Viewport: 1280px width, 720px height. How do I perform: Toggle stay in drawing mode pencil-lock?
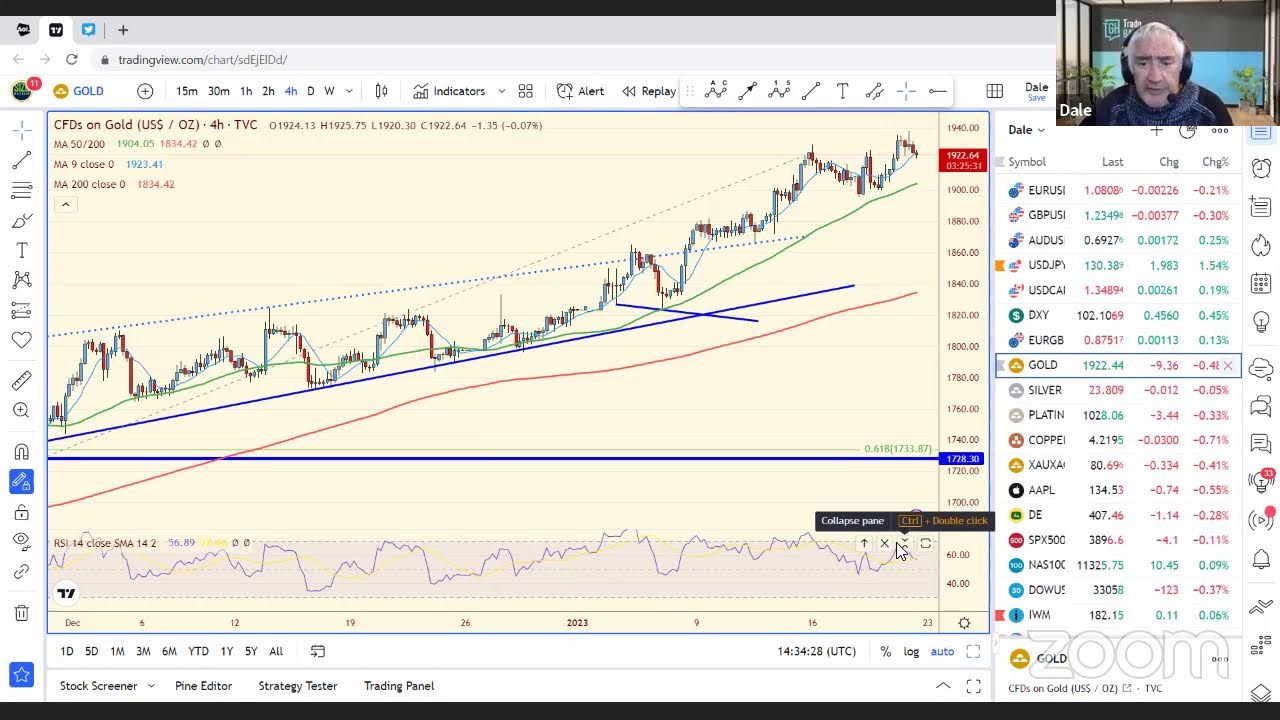[x=21, y=481]
